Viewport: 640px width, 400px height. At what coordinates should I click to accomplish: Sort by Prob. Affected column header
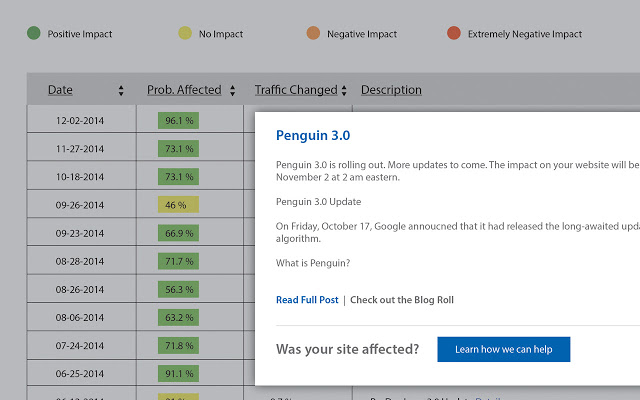pyautogui.click(x=184, y=90)
